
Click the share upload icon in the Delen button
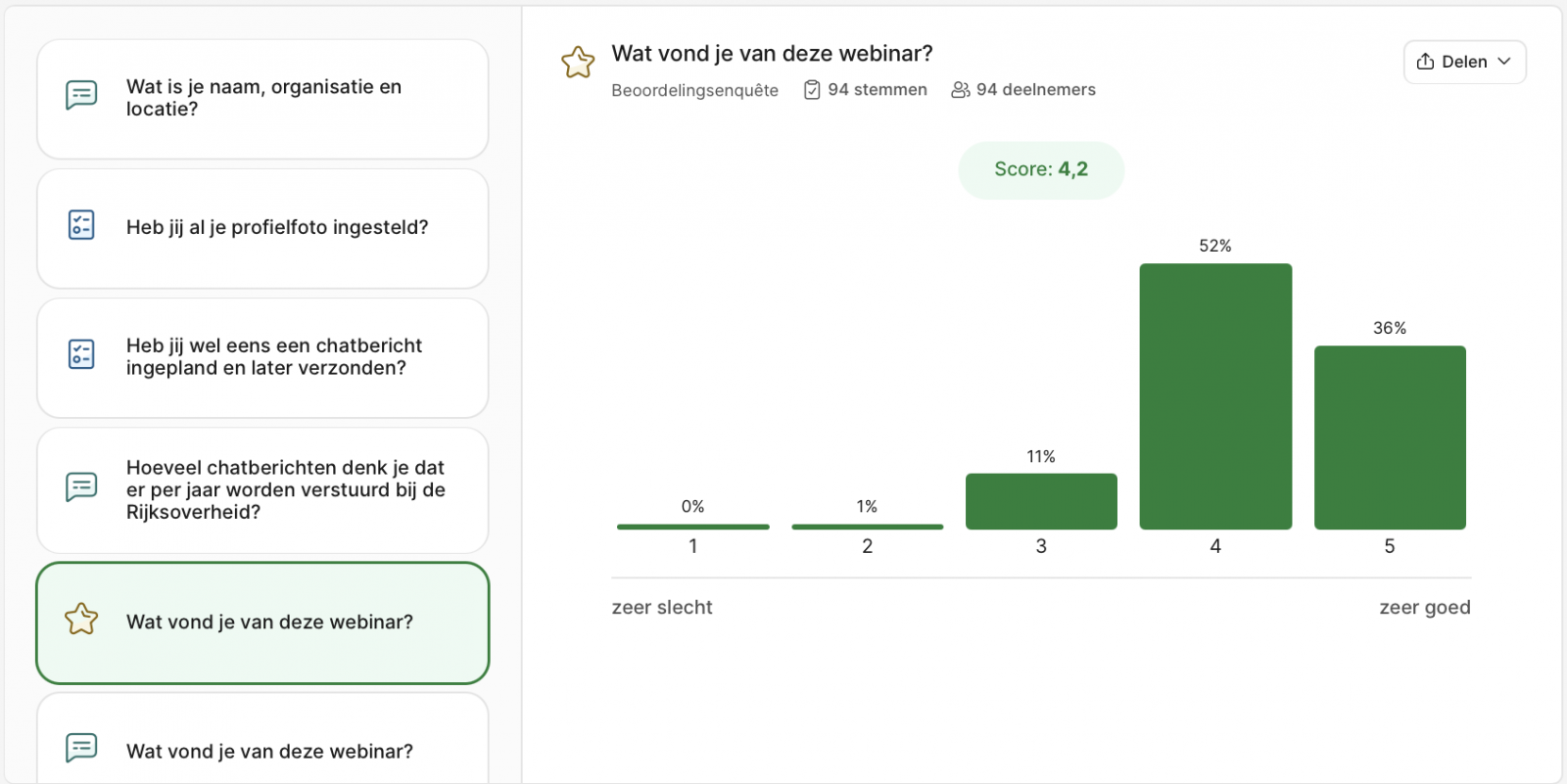[1425, 62]
